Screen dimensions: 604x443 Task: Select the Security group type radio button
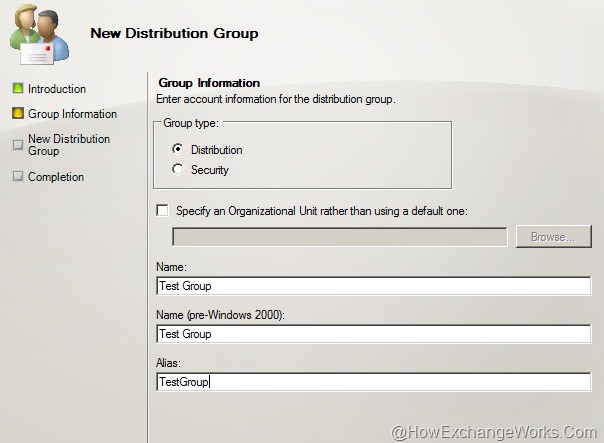coord(178,169)
